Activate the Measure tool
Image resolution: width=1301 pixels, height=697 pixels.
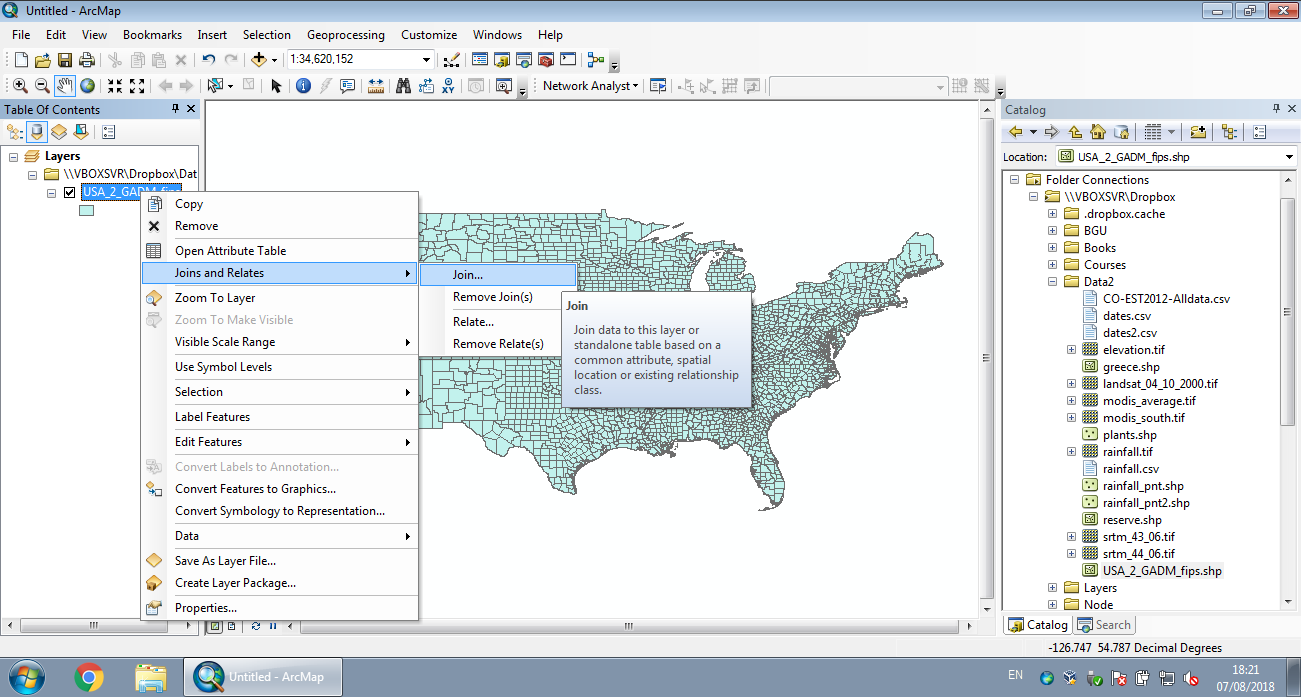(x=375, y=86)
